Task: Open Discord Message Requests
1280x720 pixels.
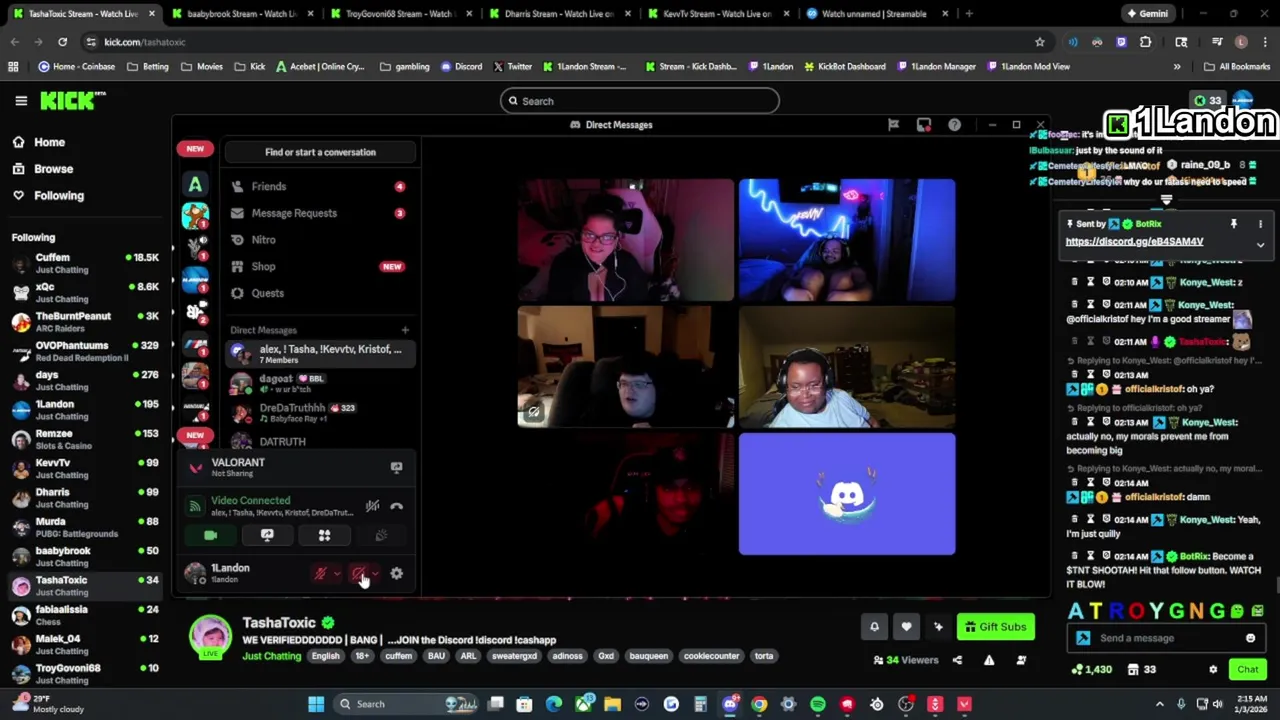Action: tap(319, 213)
